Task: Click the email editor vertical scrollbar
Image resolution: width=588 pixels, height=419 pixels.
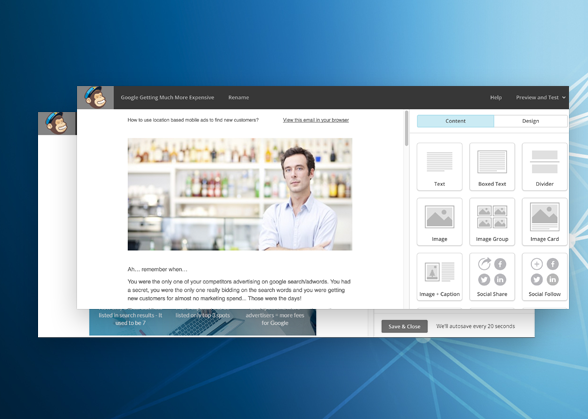Action: [x=406, y=128]
